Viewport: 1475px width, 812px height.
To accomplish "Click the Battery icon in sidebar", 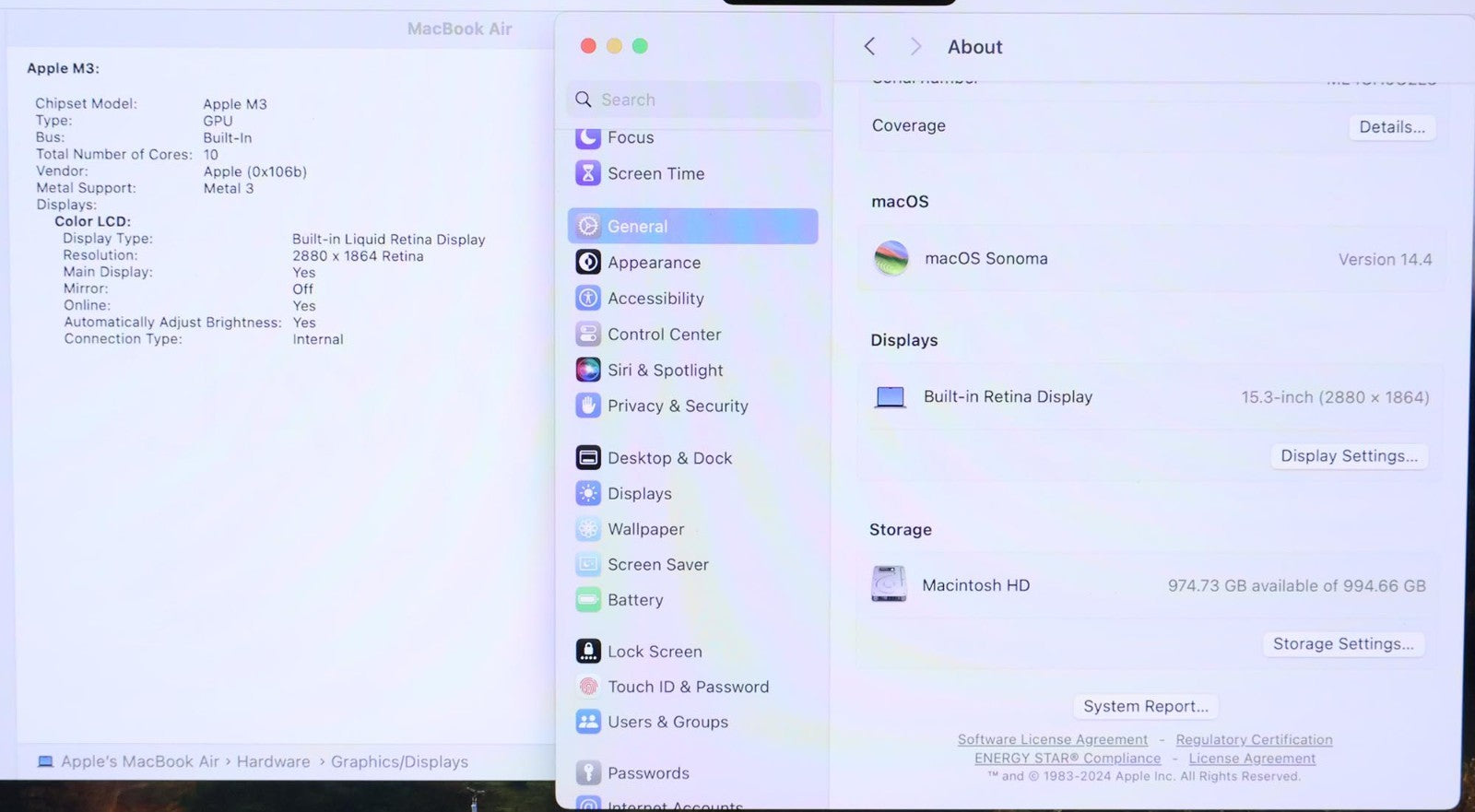I will 588,600.
